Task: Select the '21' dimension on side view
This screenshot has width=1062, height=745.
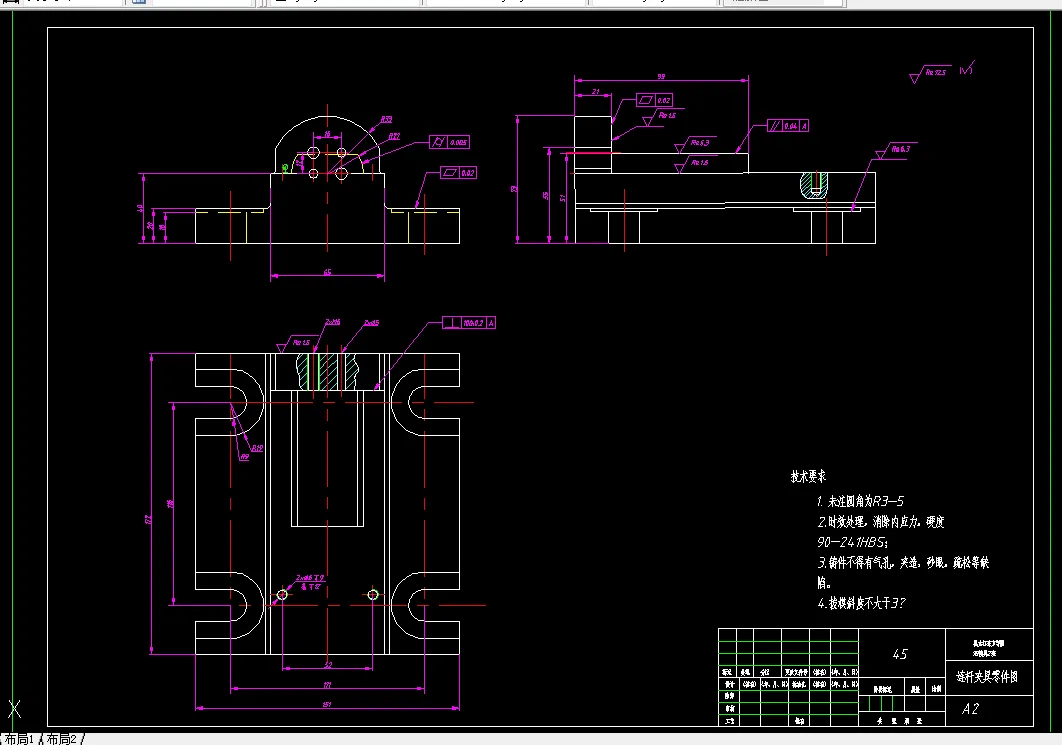Action: (x=595, y=91)
